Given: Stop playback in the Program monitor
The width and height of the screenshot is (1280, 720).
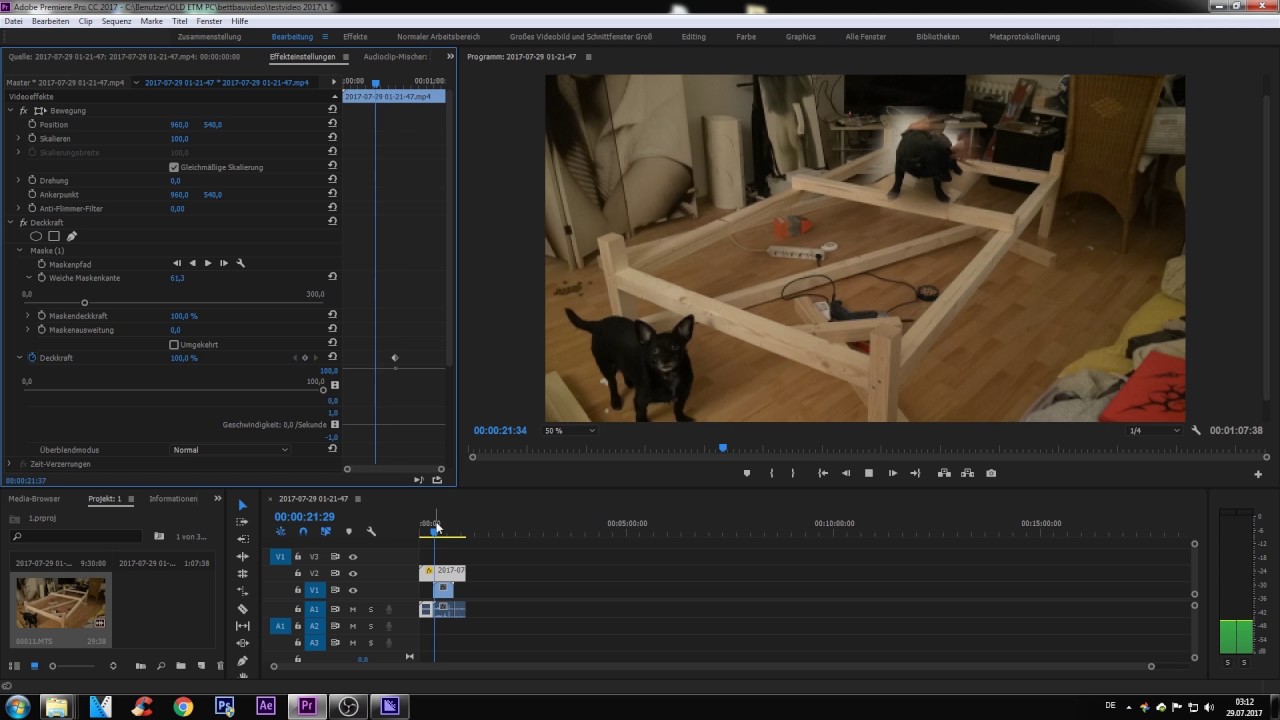Looking at the screenshot, I should click(868, 473).
